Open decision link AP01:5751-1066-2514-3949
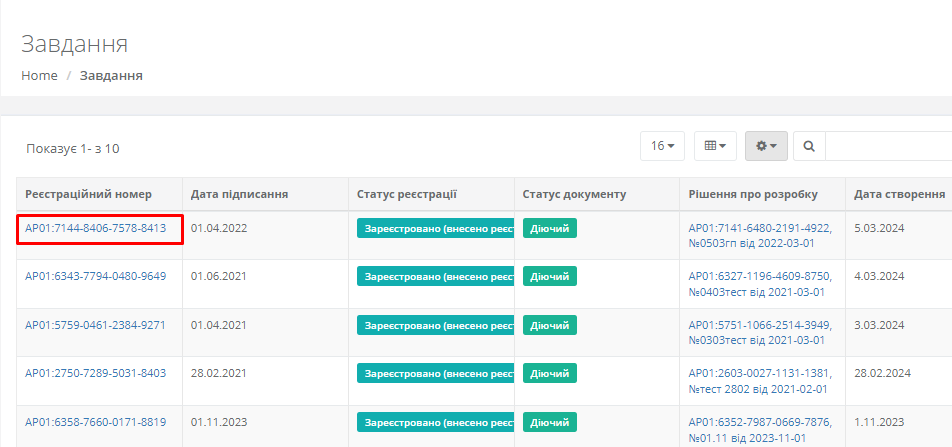 coord(759,325)
